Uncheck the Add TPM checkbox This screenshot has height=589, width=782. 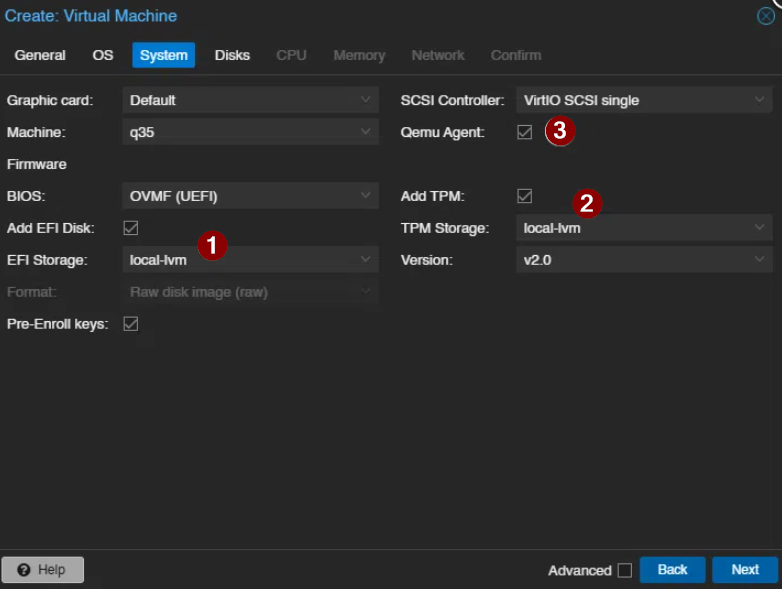point(525,196)
